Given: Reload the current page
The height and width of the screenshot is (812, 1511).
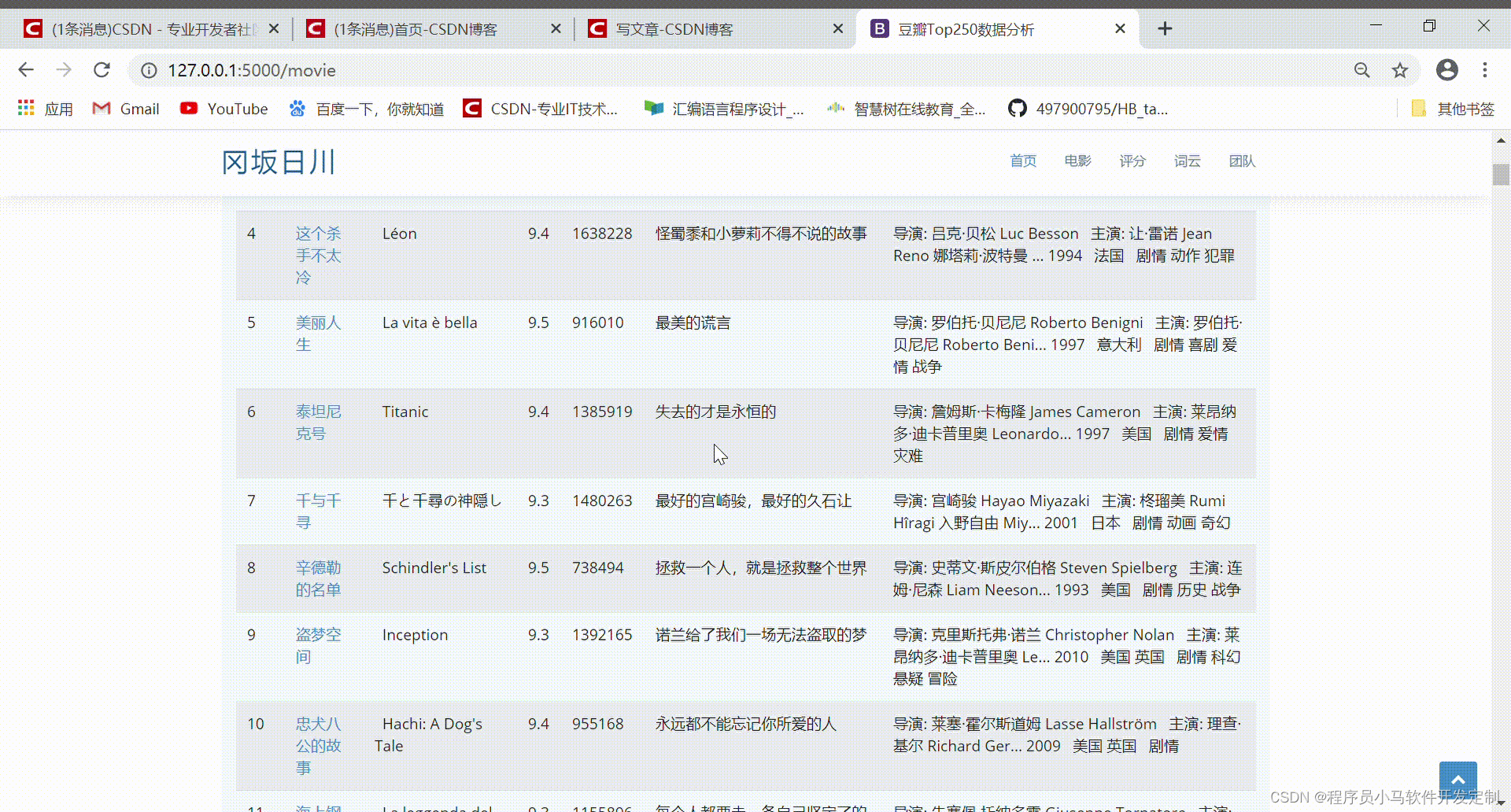Looking at the screenshot, I should 102,70.
